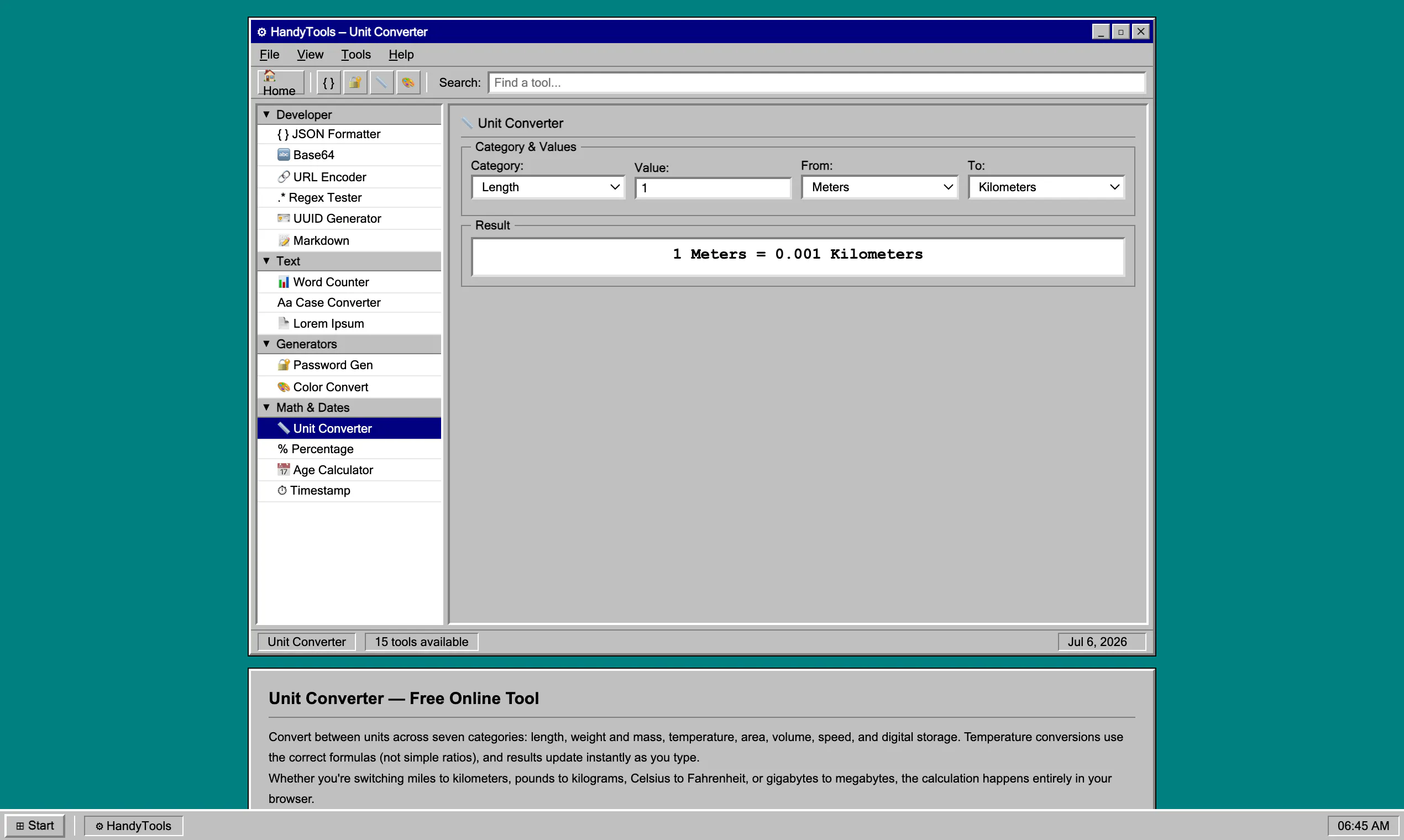Launch Password Gen via toolbar lock icon
This screenshot has width=1404, height=840.
[355, 83]
